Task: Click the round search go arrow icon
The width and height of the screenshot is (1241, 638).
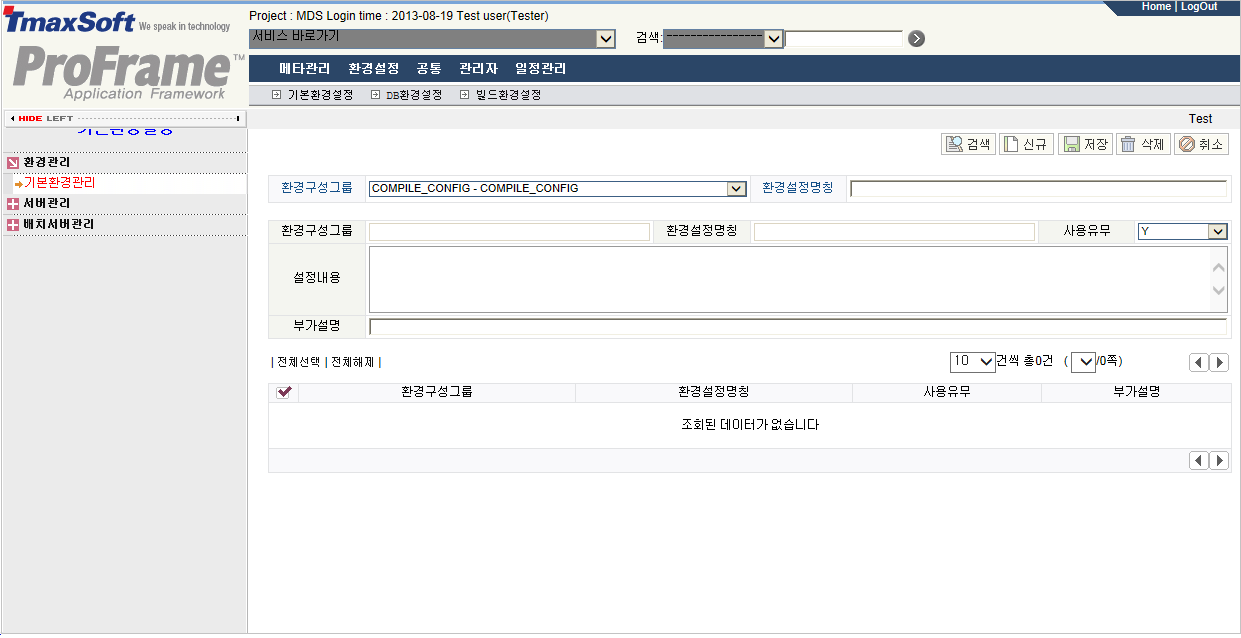Action: [x=916, y=39]
